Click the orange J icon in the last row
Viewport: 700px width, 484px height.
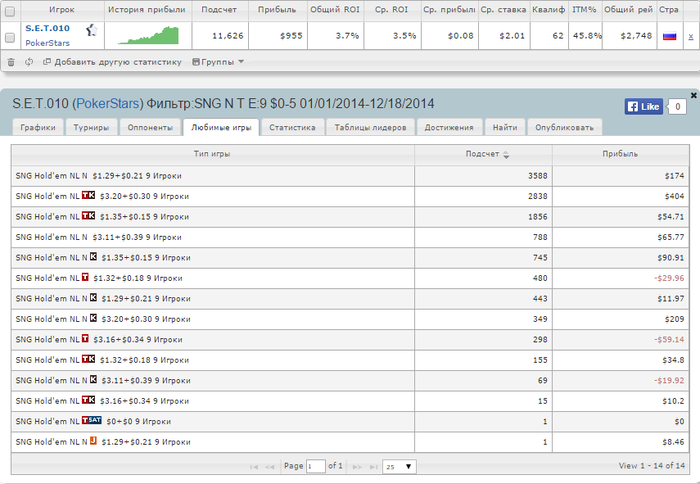pyautogui.click(x=93, y=441)
